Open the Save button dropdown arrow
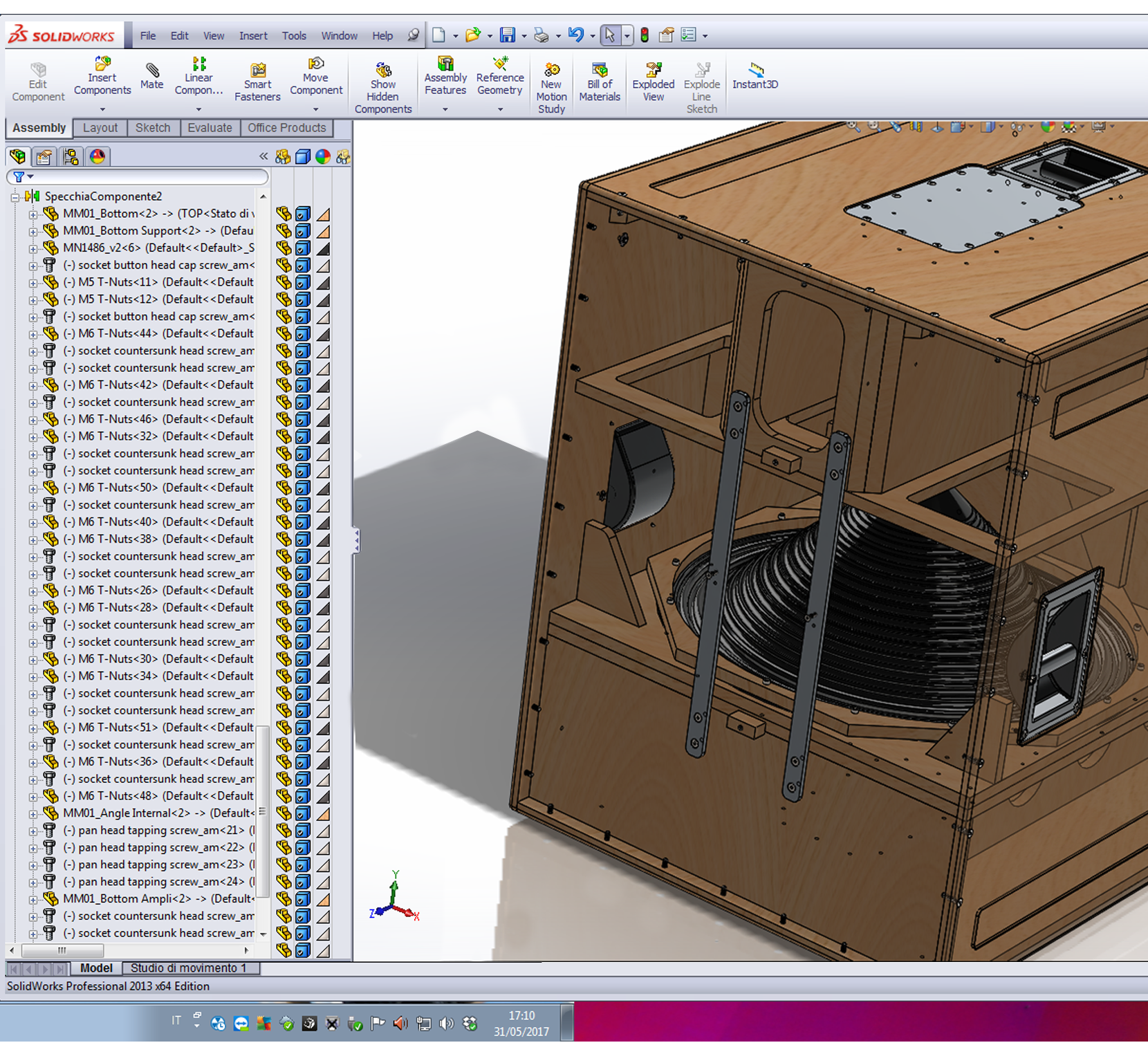1148x1045 pixels. [524, 36]
